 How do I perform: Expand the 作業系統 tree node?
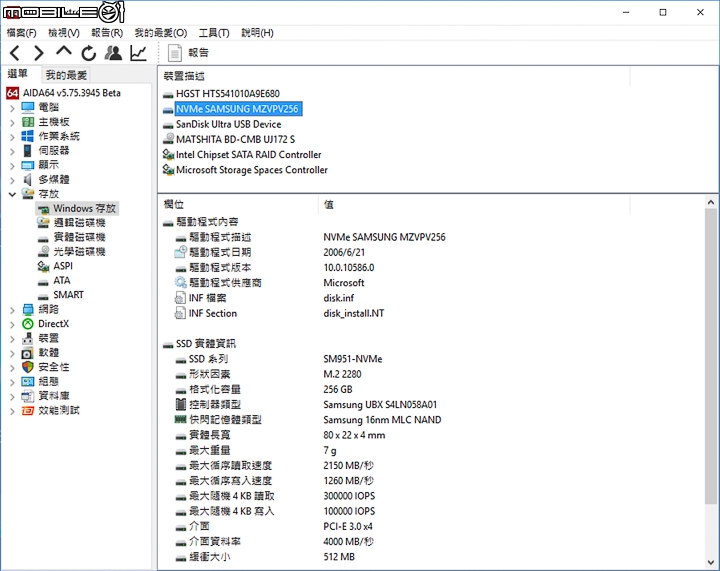click(x=12, y=137)
